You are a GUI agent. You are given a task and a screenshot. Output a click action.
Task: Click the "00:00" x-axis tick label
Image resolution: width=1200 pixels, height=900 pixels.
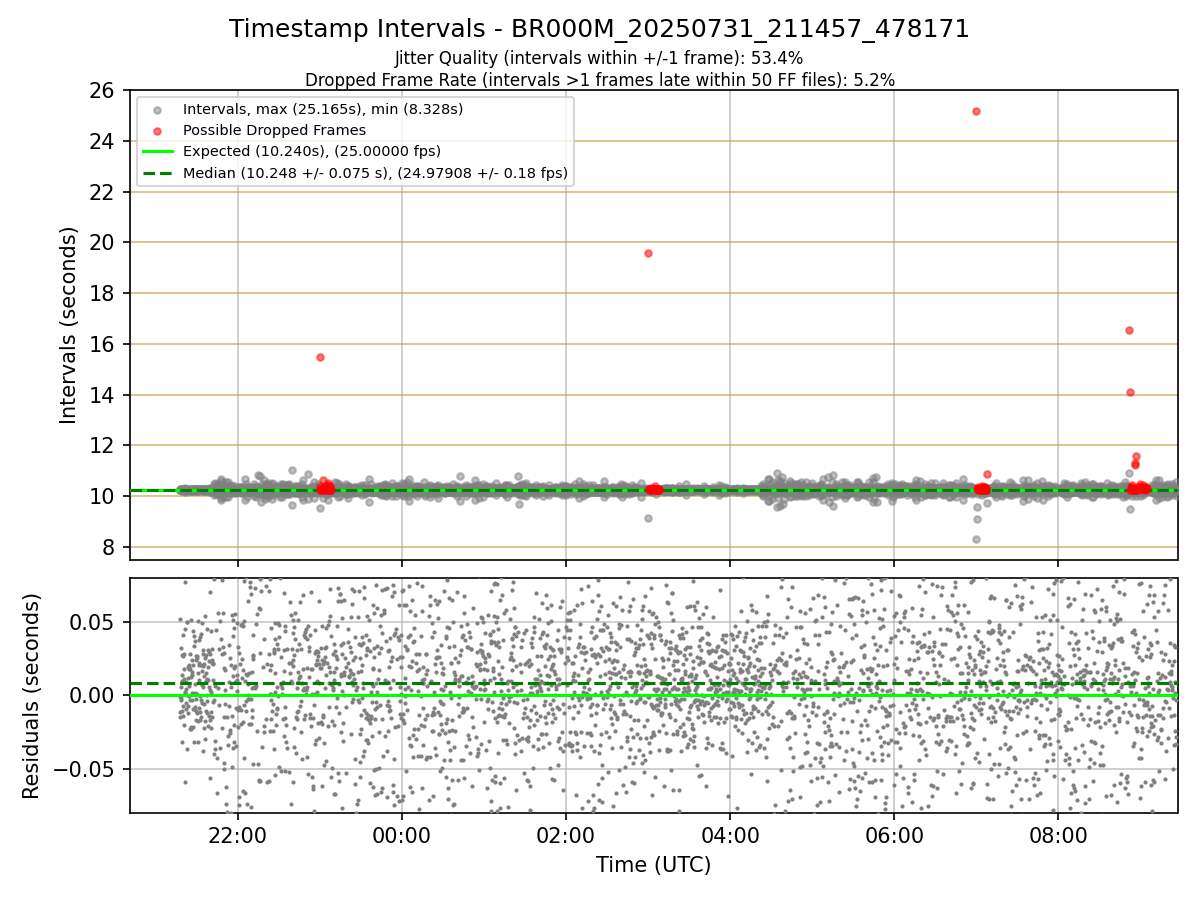402,837
